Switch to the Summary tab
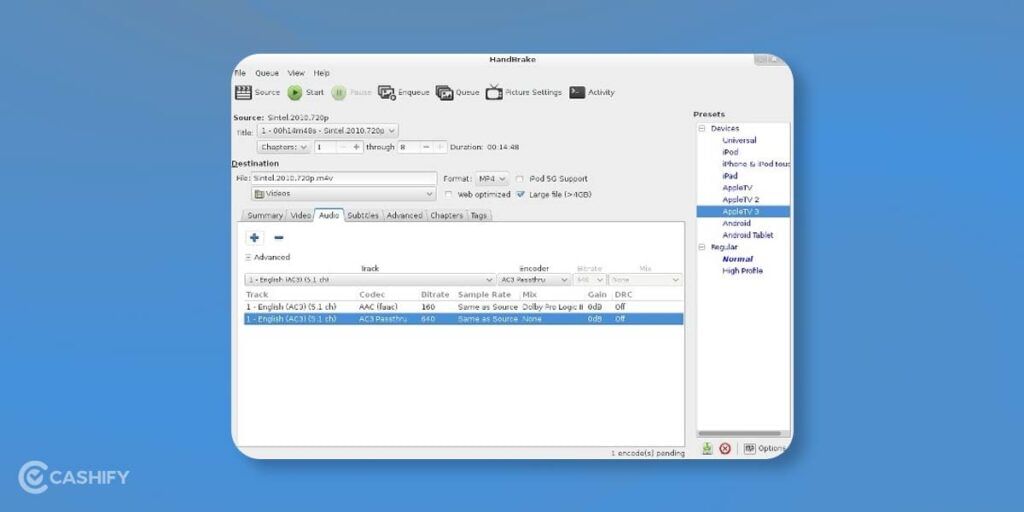This screenshot has width=1024, height=512. [264, 216]
